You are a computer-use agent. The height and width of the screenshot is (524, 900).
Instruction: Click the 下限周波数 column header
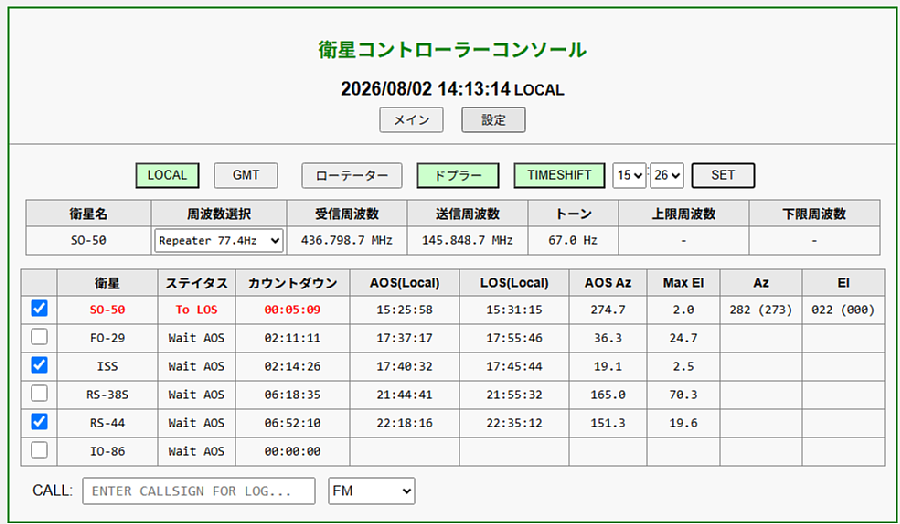[814, 214]
